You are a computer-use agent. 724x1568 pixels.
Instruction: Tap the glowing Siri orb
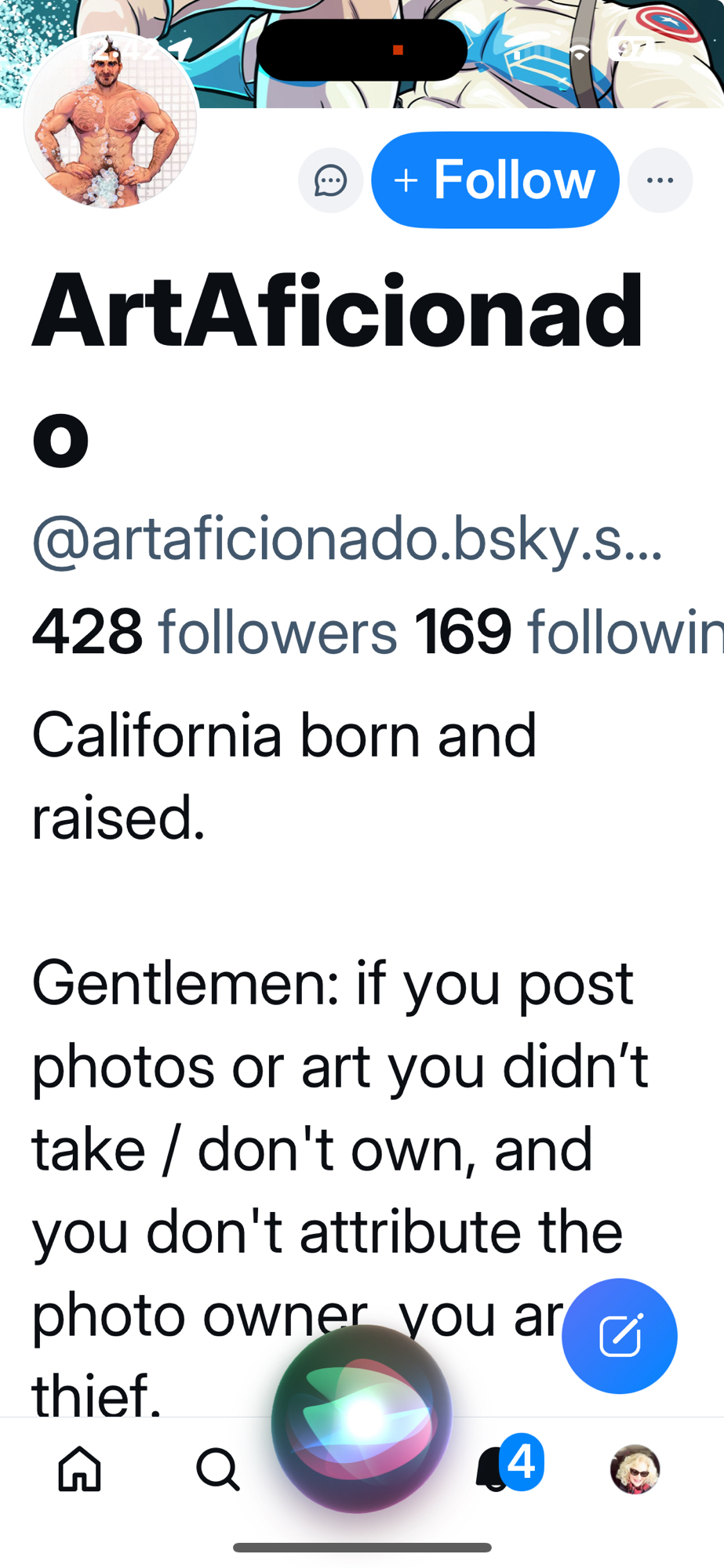point(362,1417)
